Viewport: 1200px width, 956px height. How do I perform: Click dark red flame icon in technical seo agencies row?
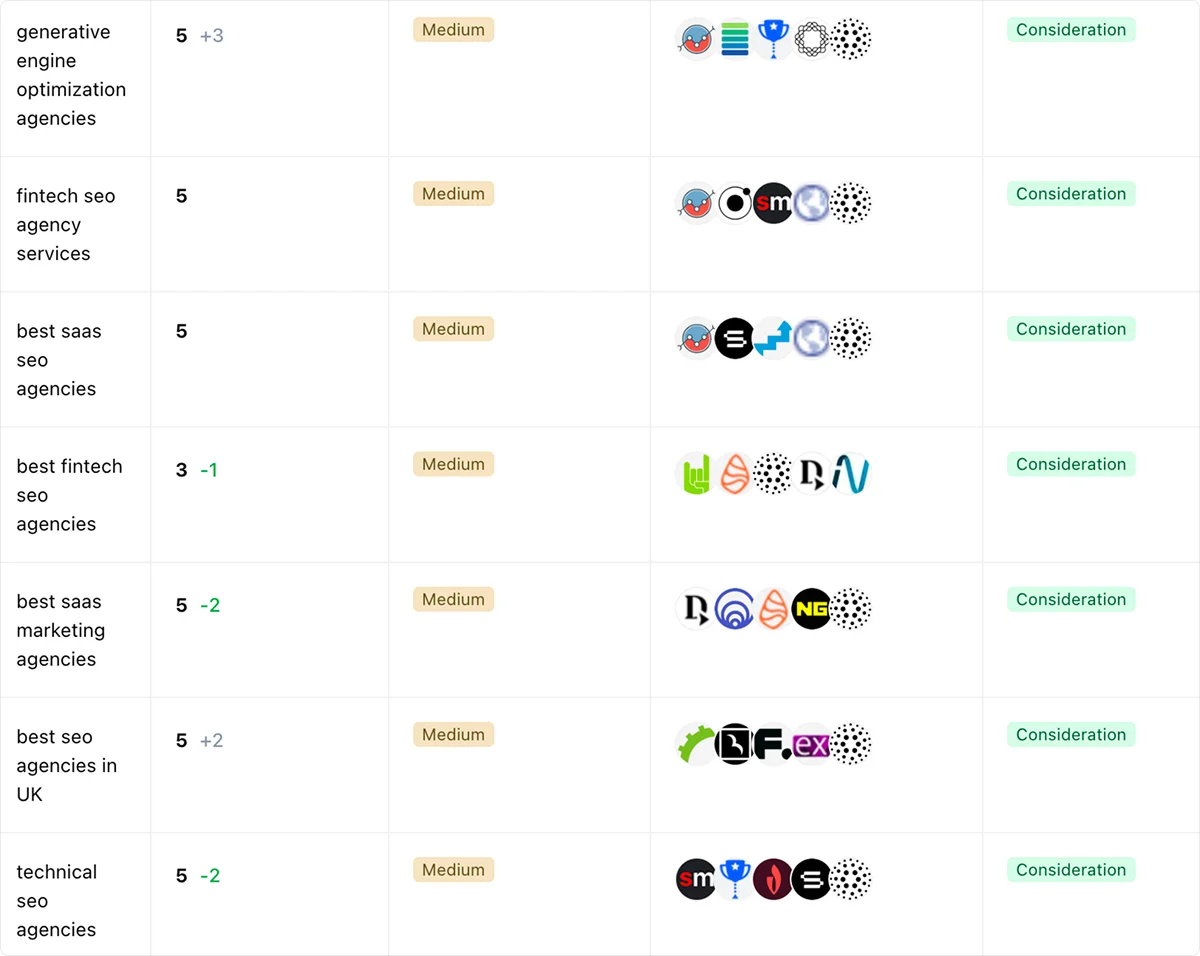pyautogui.click(x=773, y=879)
